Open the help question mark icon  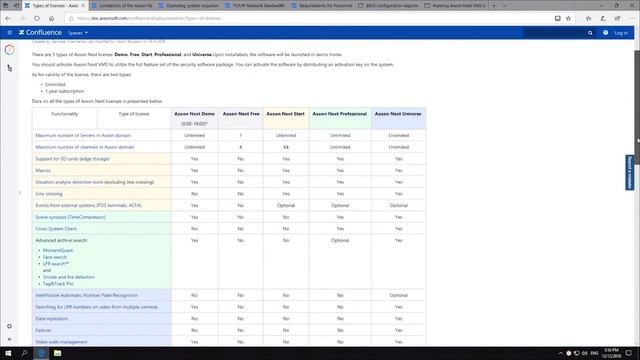point(605,33)
